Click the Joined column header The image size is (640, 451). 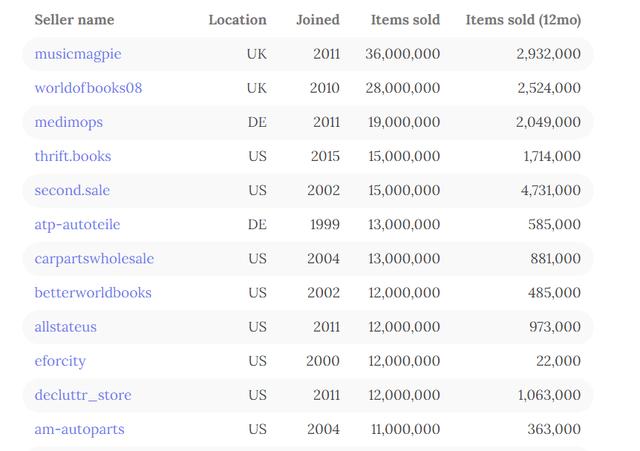click(x=318, y=20)
